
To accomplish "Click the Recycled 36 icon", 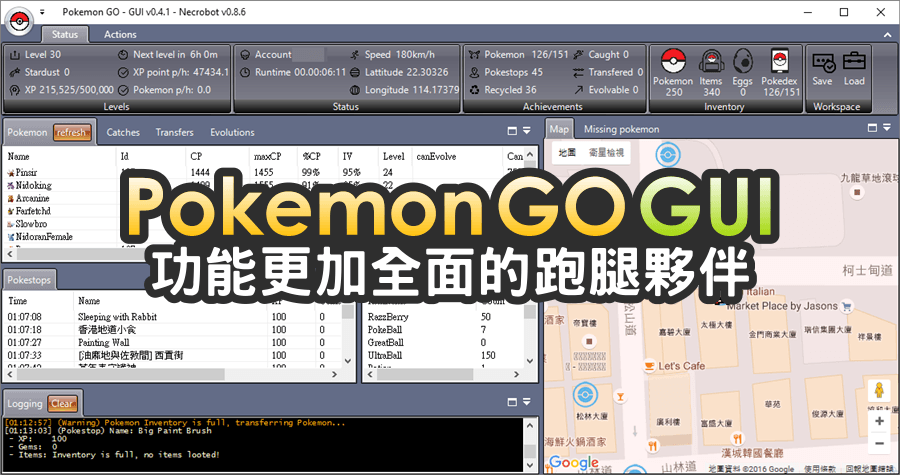I will tap(475, 90).
